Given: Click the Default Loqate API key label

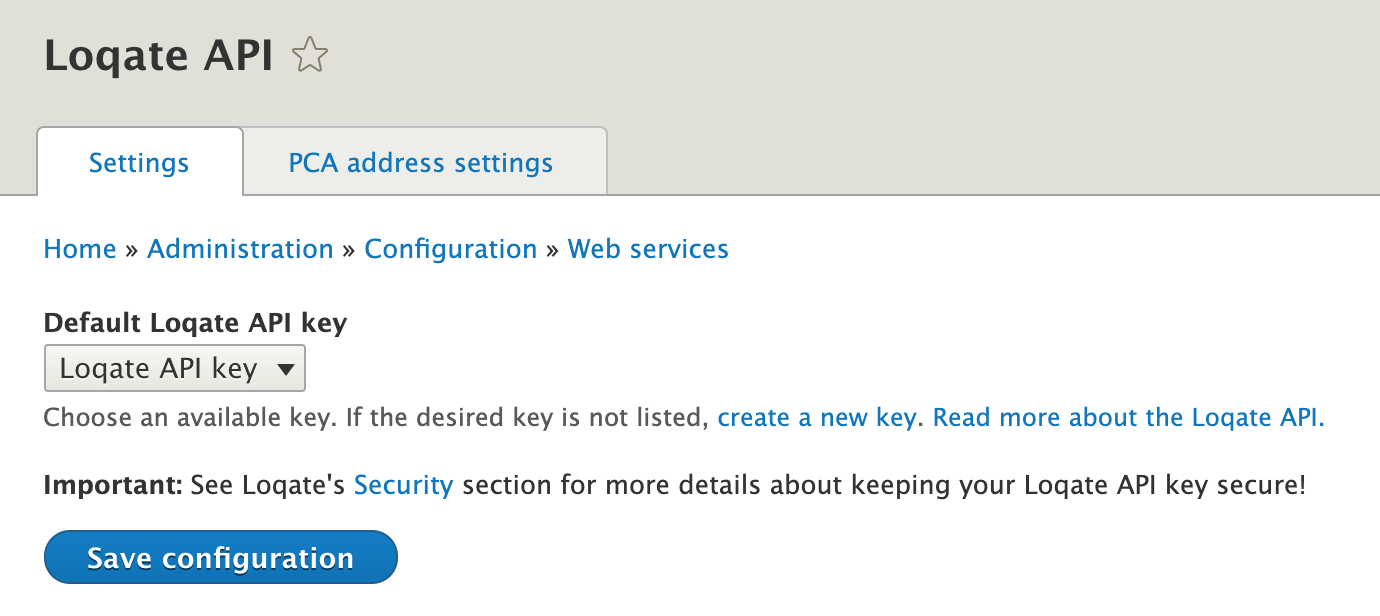Looking at the screenshot, I should (x=194, y=323).
